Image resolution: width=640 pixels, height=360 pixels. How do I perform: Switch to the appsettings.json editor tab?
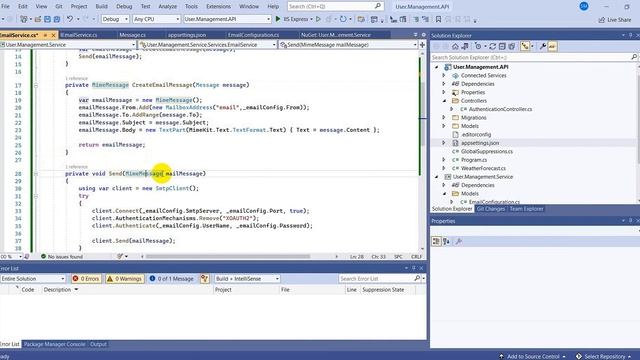pos(187,35)
